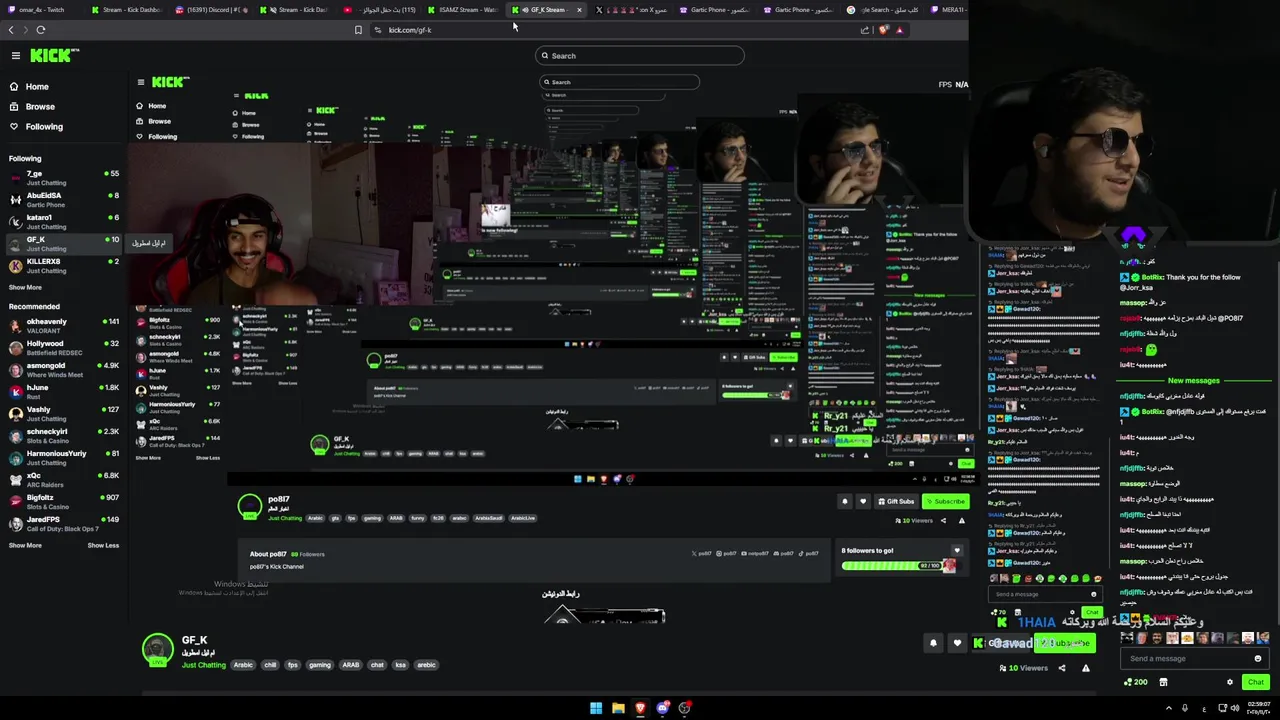Image resolution: width=1280 pixels, height=720 pixels.
Task: Click the Arabic tag under GF_K
Action: [x=243, y=665]
